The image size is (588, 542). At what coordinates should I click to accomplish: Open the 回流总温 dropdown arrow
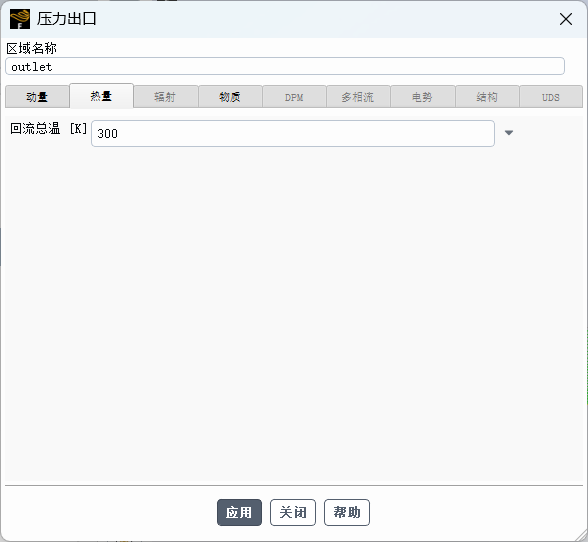point(508,133)
